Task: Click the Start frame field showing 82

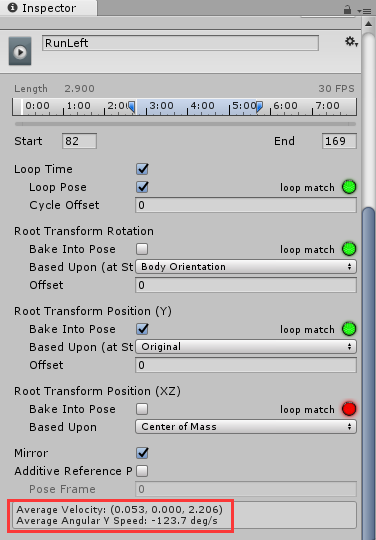Action: click(79, 141)
